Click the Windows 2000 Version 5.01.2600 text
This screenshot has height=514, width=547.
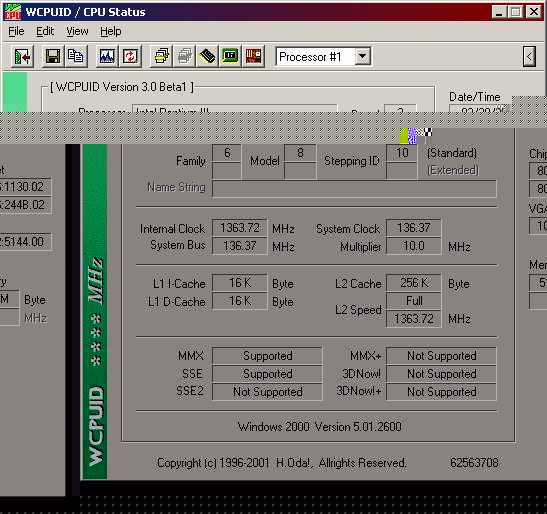point(319,426)
